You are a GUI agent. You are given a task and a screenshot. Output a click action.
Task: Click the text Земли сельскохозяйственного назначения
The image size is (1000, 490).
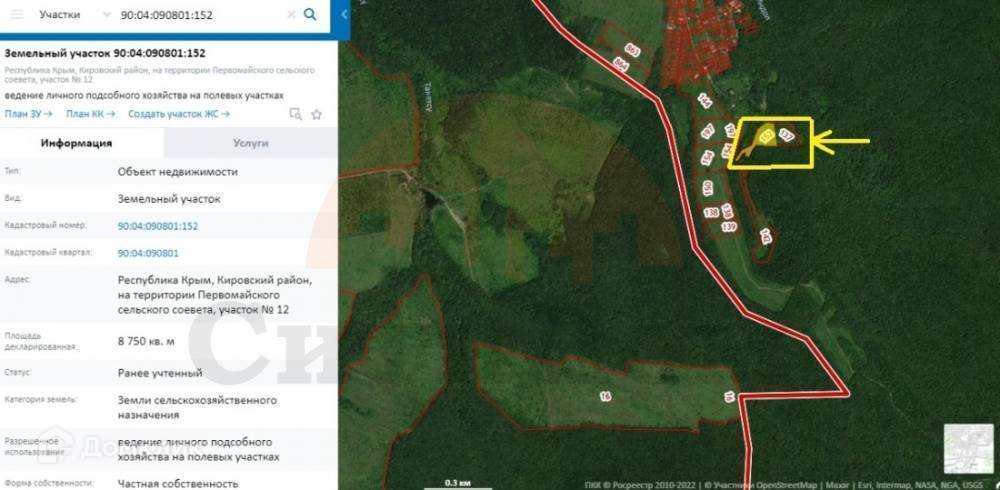pyautogui.click(x=197, y=407)
